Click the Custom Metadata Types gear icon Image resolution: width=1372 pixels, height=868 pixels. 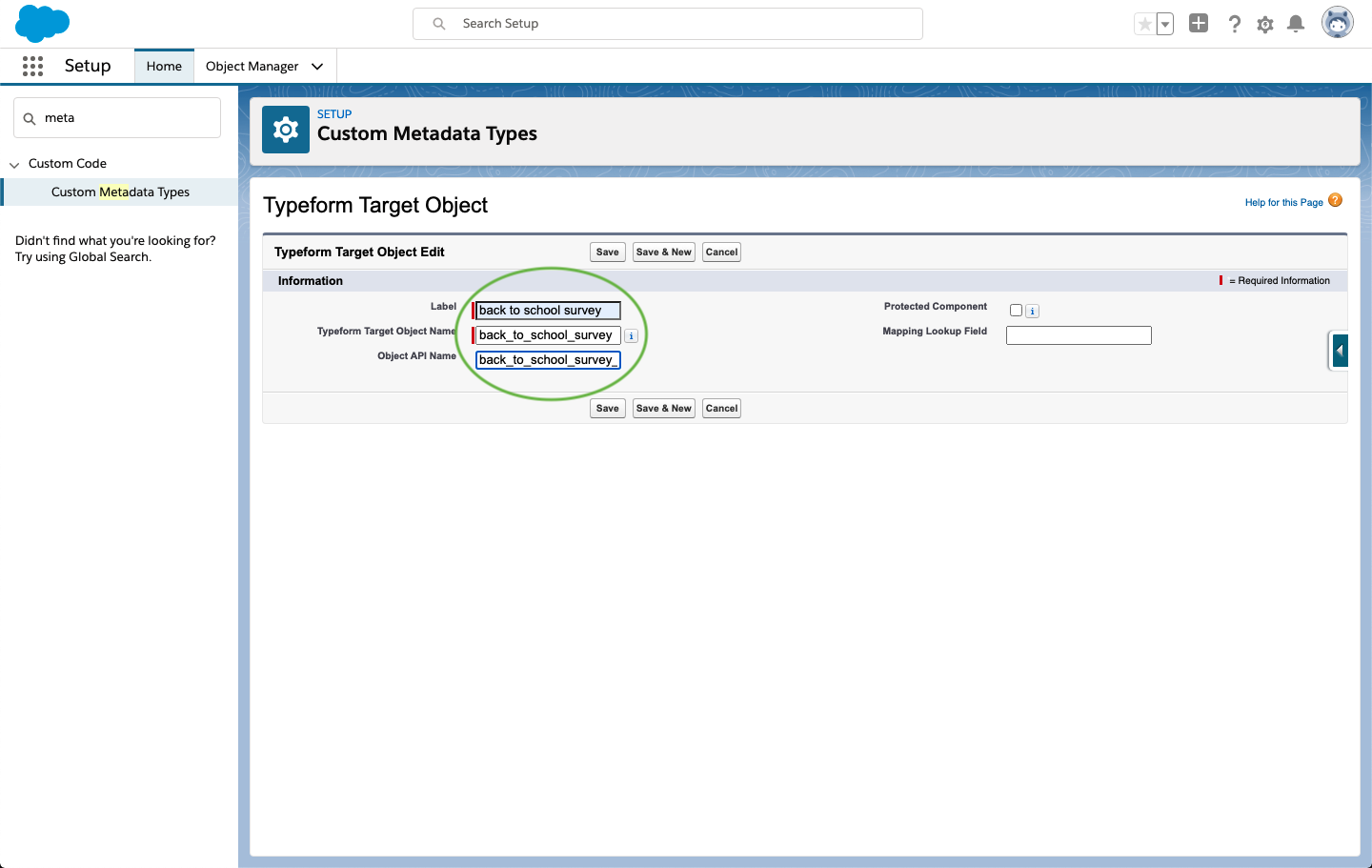pyautogui.click(x=286, y=130)
